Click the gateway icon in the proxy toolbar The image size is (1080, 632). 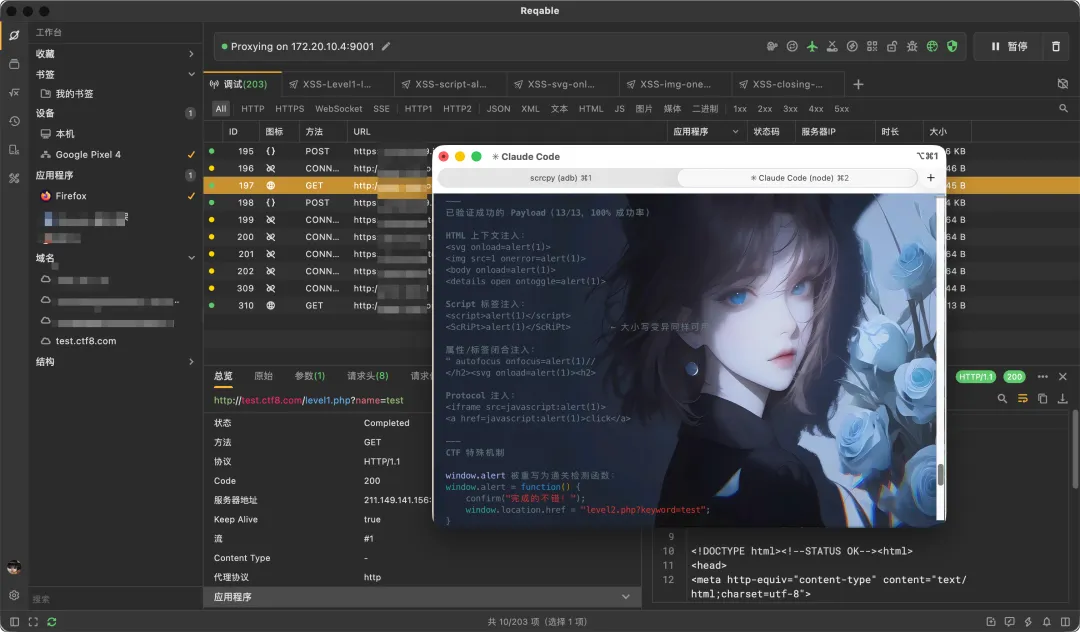pos(772,46)
